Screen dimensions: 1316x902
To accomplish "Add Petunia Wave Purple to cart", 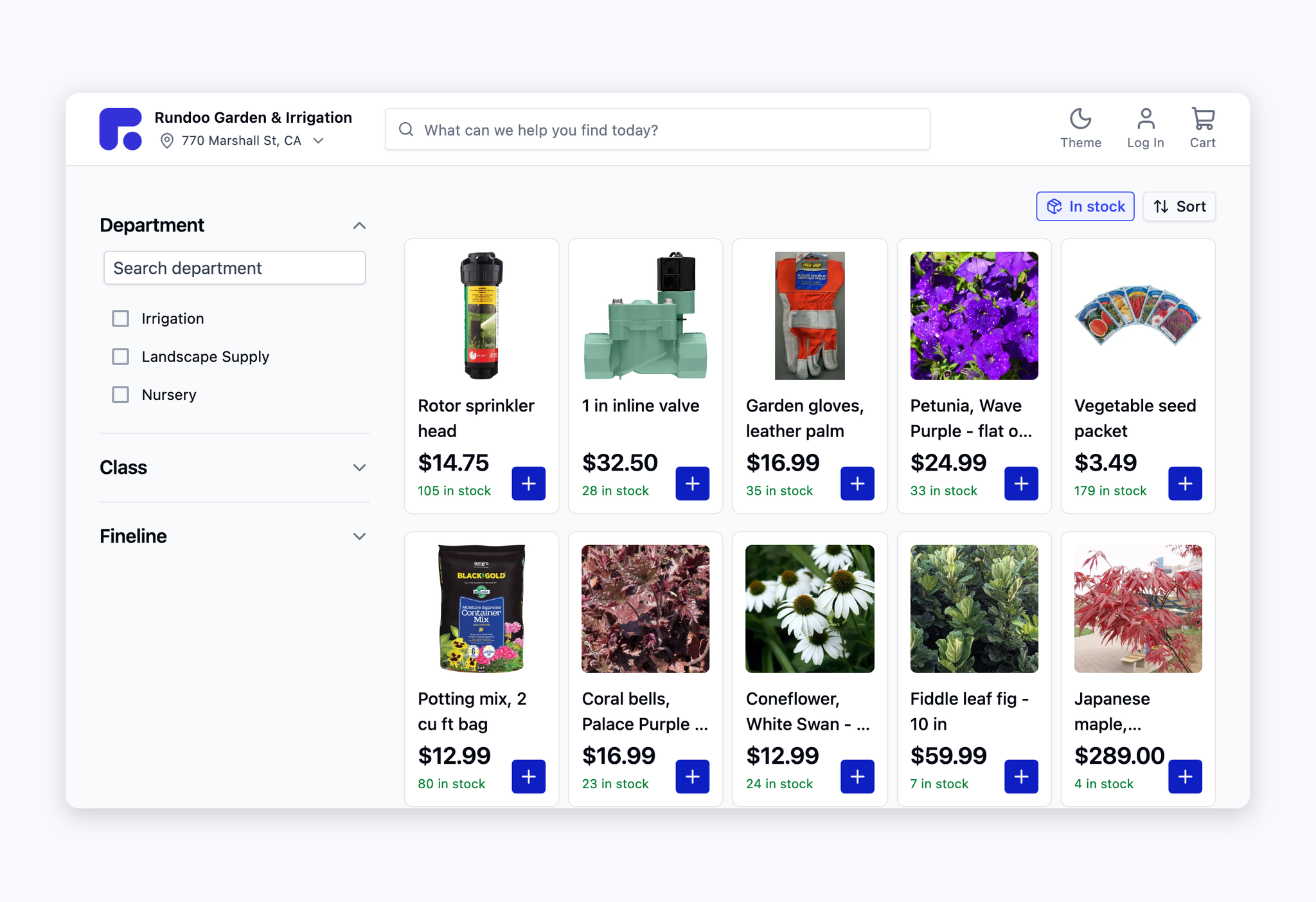I will pyautogui.click(x=1021, y=483).
